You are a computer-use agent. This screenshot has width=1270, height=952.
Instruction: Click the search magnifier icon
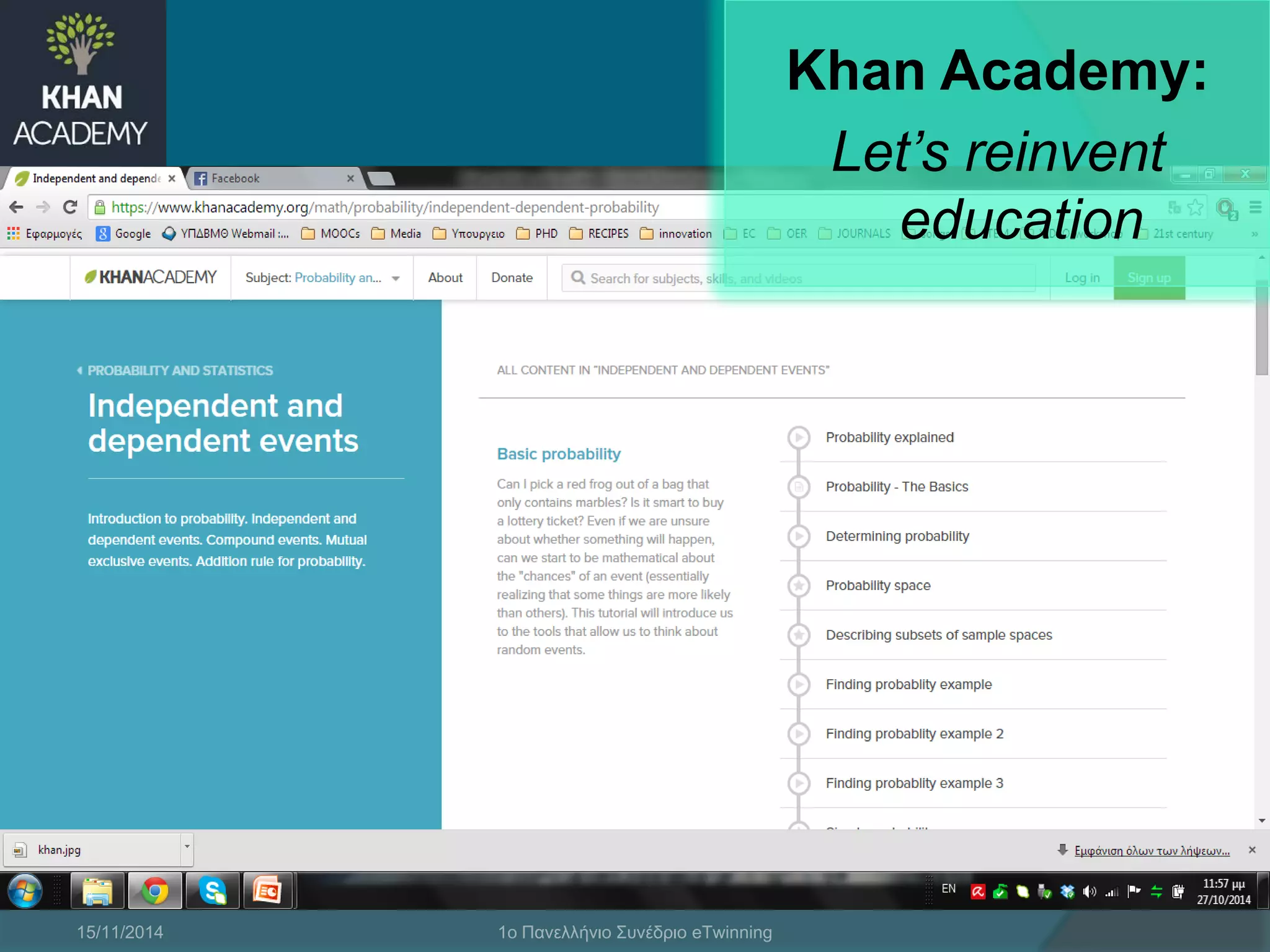point(578,278)
